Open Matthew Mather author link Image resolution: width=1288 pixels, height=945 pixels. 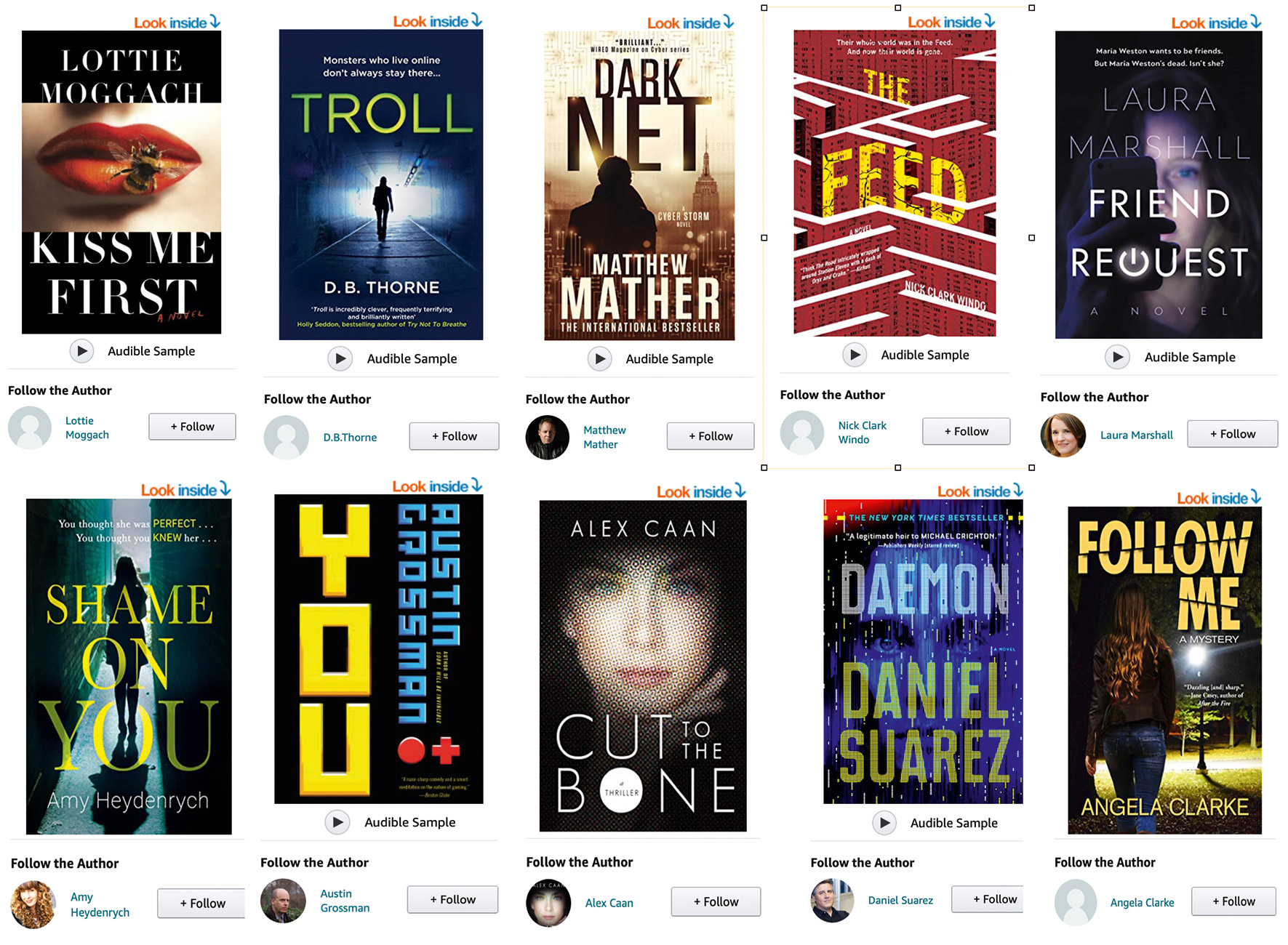tap(604, 437)
